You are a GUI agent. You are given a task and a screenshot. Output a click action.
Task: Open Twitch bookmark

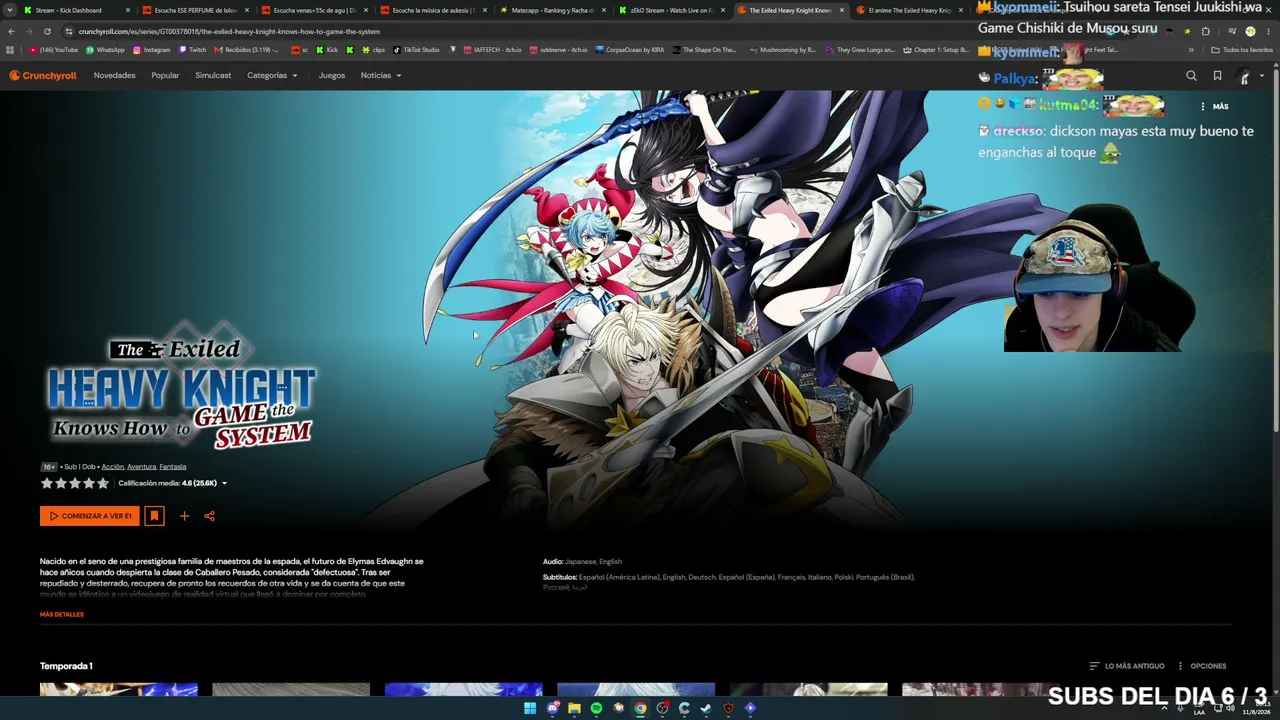pyautogui.click(x=193, y=50)
